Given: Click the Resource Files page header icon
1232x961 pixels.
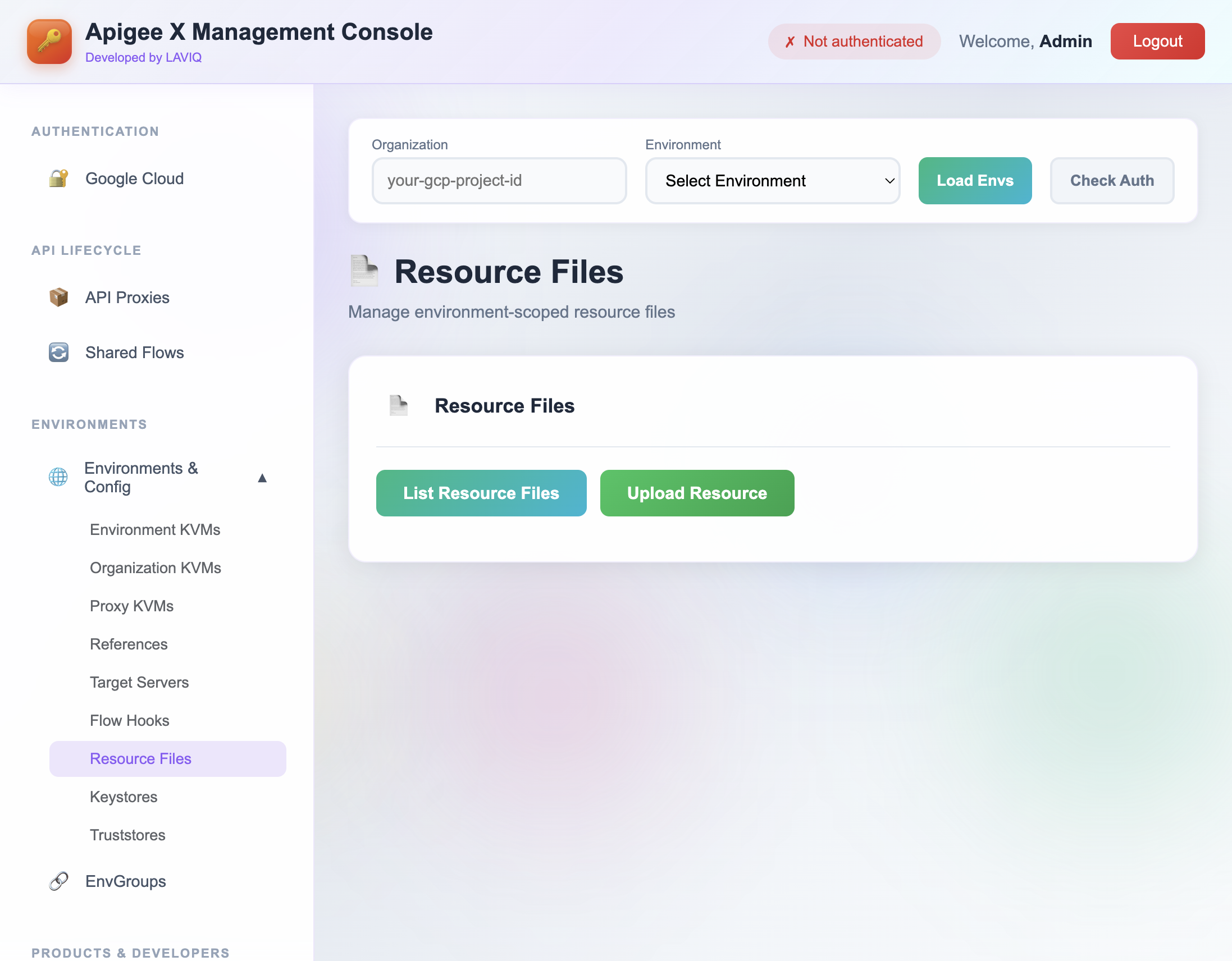Looking at the screenshot, I should 364,271.
